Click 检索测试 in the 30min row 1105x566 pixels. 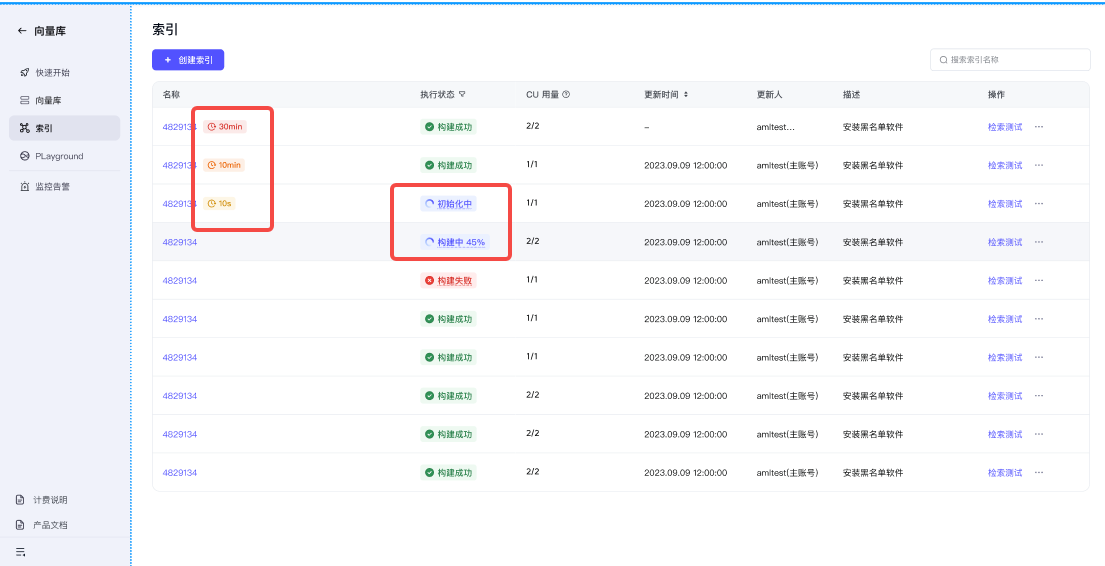click(1005, 127)
